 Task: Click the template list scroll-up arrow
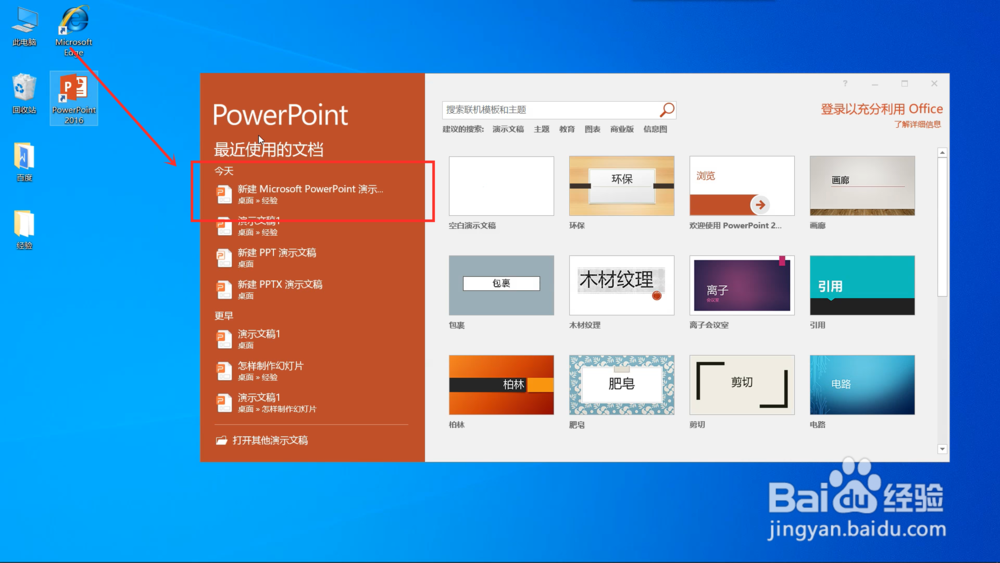(942, 152)
